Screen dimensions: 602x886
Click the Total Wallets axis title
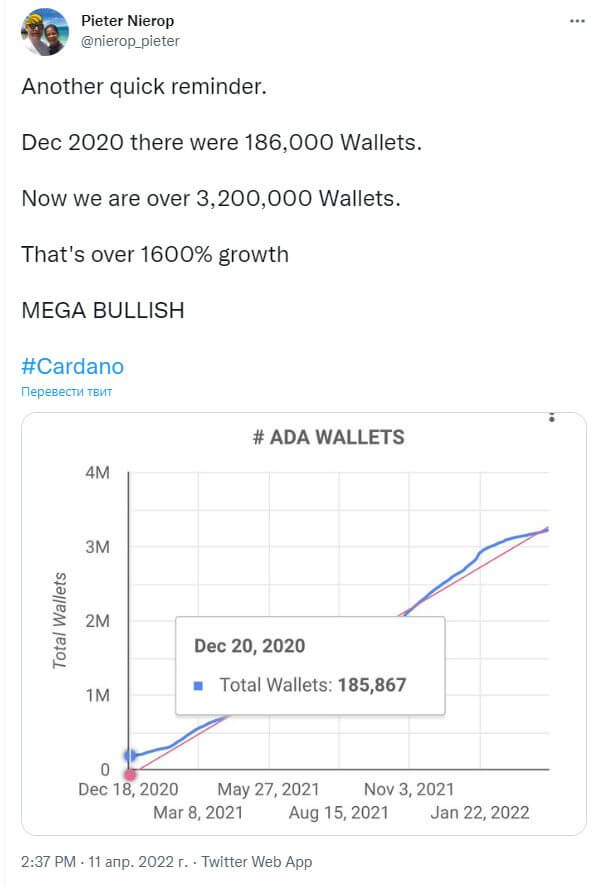click(60, 620)
